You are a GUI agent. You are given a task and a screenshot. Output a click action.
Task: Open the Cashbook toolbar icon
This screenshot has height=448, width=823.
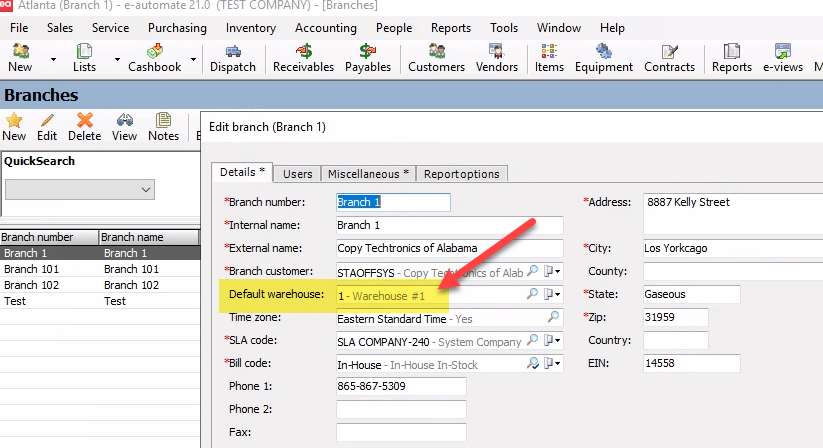(155, 58)
